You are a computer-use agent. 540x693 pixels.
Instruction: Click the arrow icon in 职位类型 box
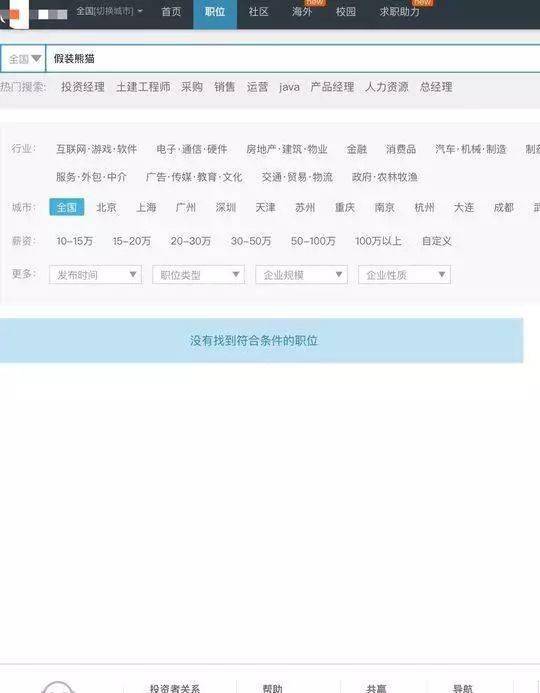[236, 274]
